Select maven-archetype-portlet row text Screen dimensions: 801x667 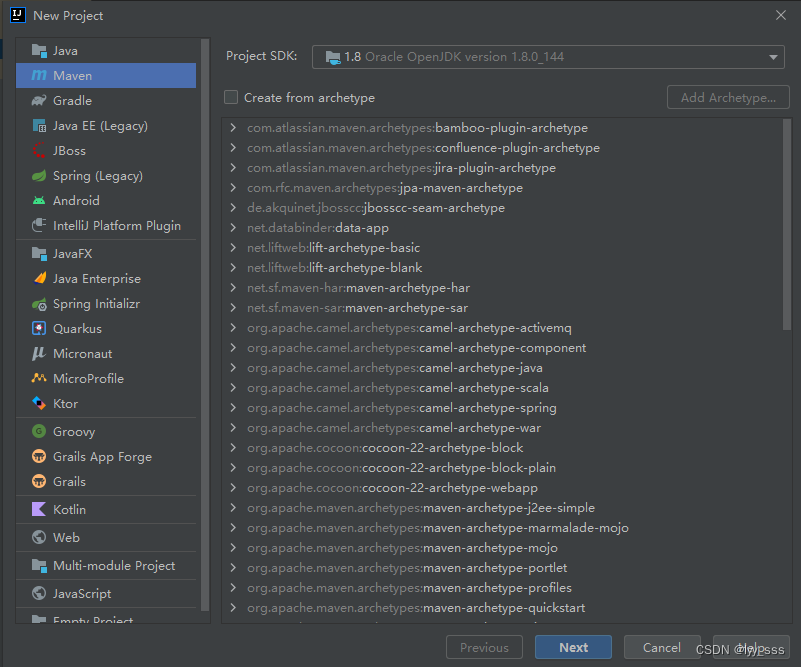pos(407,567)
